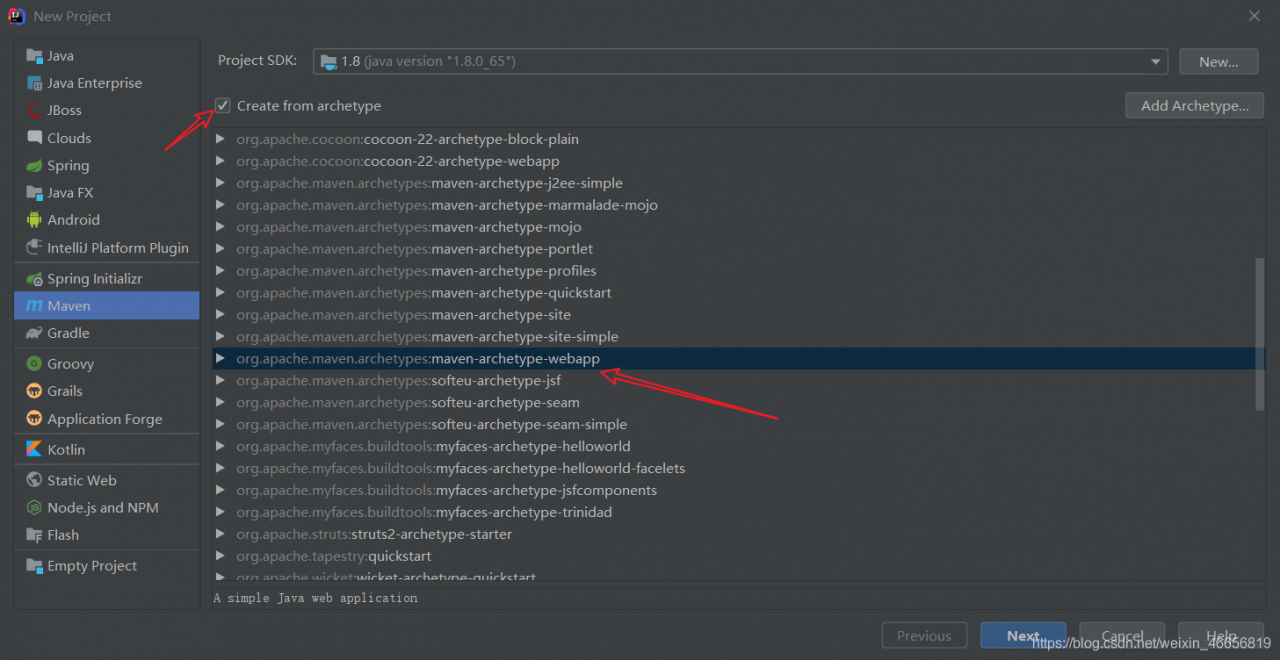The width and height of the screenshot is (1280, 660).
Task: Select maven-archetype-portlet row
Action: coord(738,249)
